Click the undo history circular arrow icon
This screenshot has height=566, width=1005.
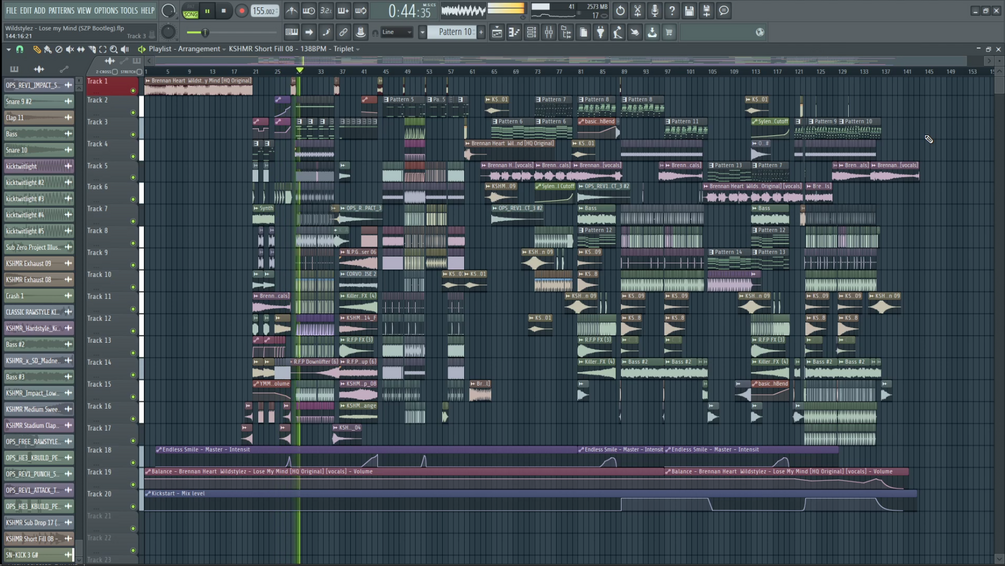620,11
